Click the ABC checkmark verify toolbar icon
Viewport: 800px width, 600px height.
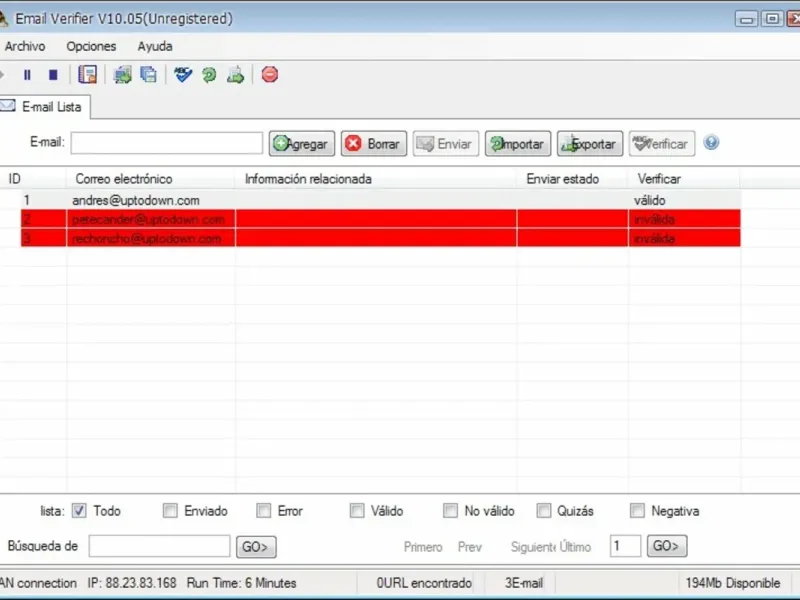pyautogui.click(x=183, y=74)
